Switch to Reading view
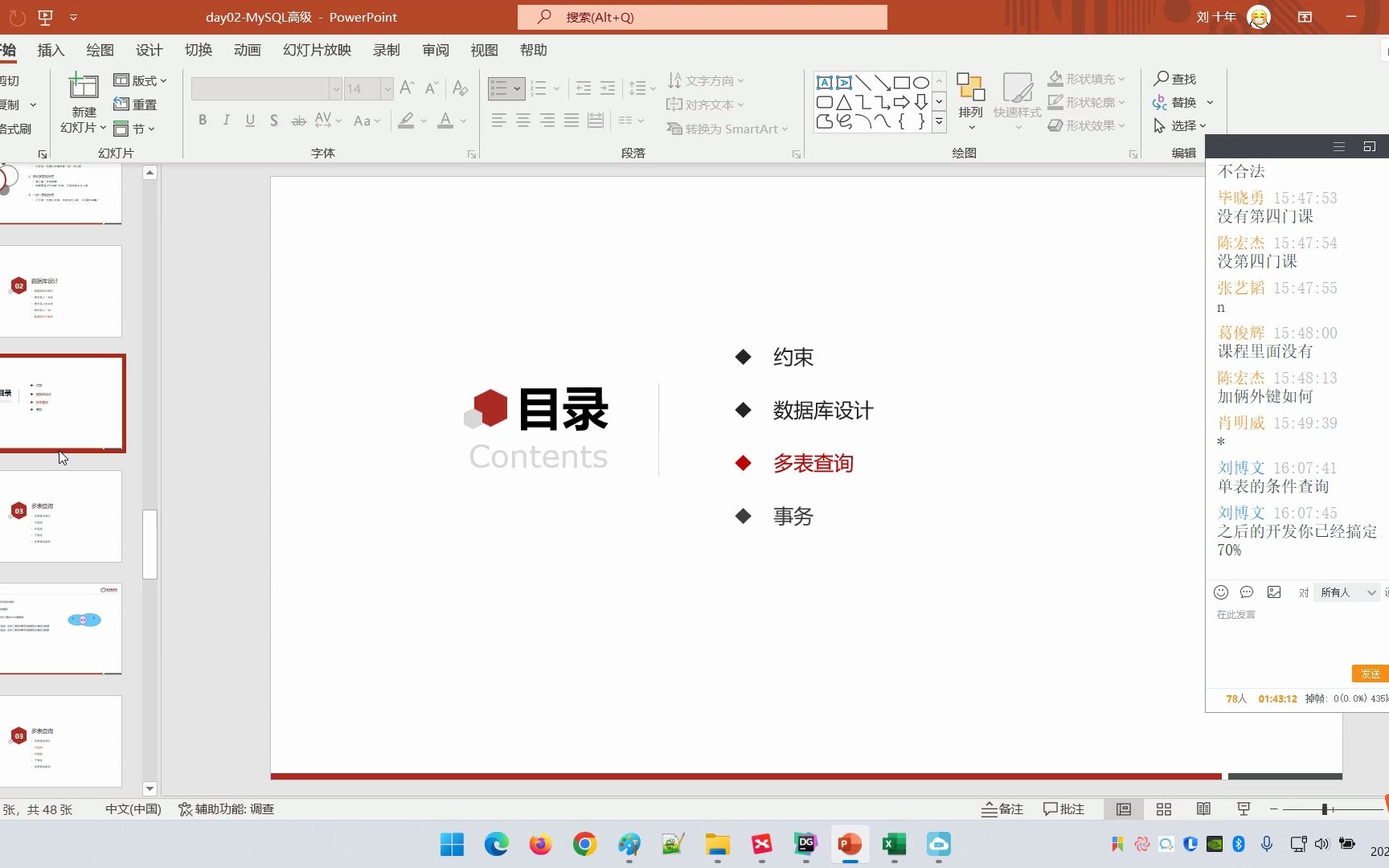 (x=1203, y=809)
